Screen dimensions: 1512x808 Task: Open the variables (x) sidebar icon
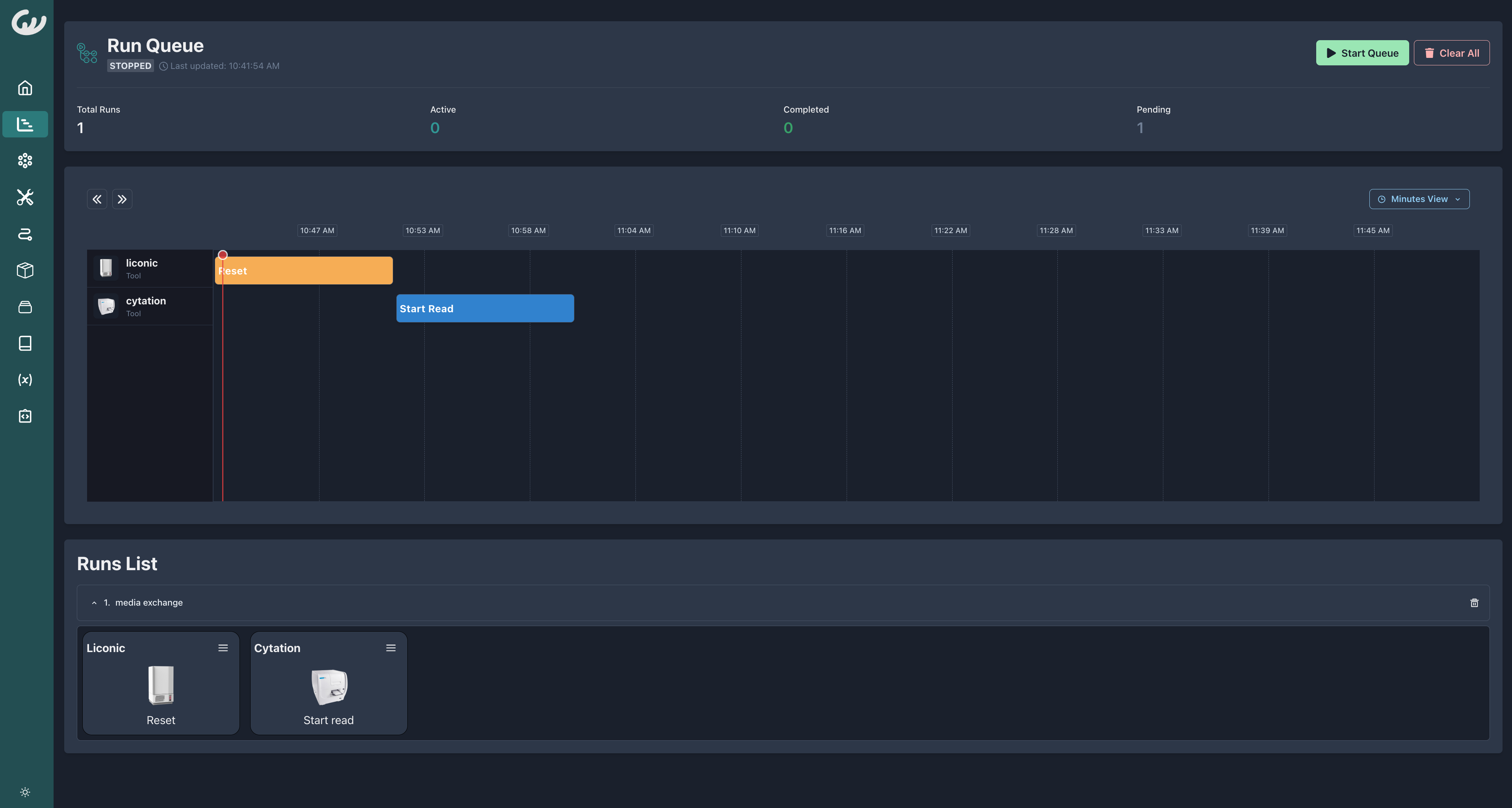(x=25, y=380)
